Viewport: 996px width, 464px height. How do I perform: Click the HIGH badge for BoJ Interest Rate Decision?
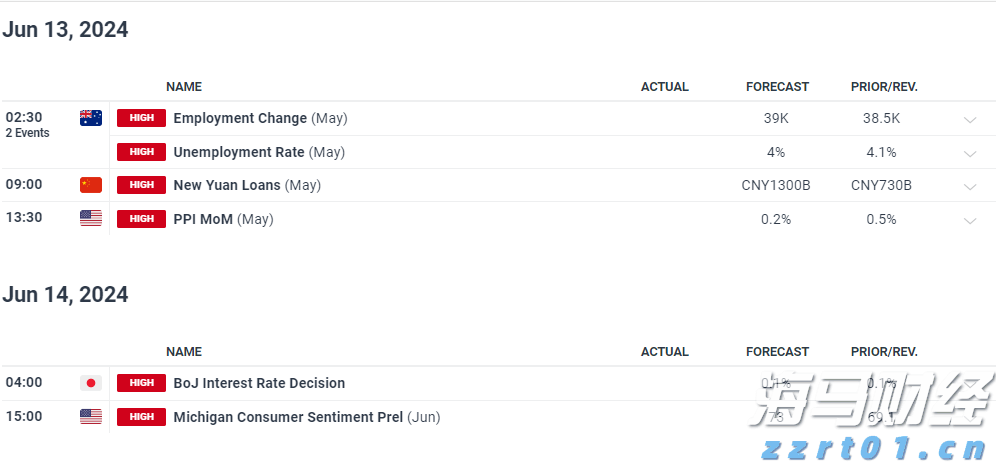pyautogui.click(x=141, y=383)
